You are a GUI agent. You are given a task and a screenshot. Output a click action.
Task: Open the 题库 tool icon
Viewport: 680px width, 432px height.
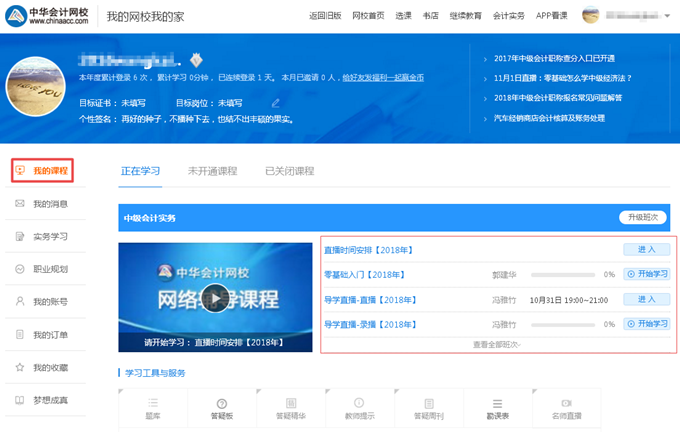coord(153,403)
